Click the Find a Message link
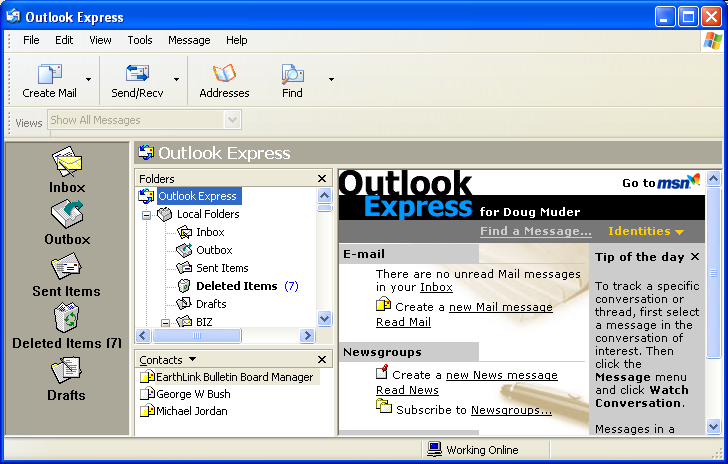Viewport: 728px width, 464px height. [536, 231]
